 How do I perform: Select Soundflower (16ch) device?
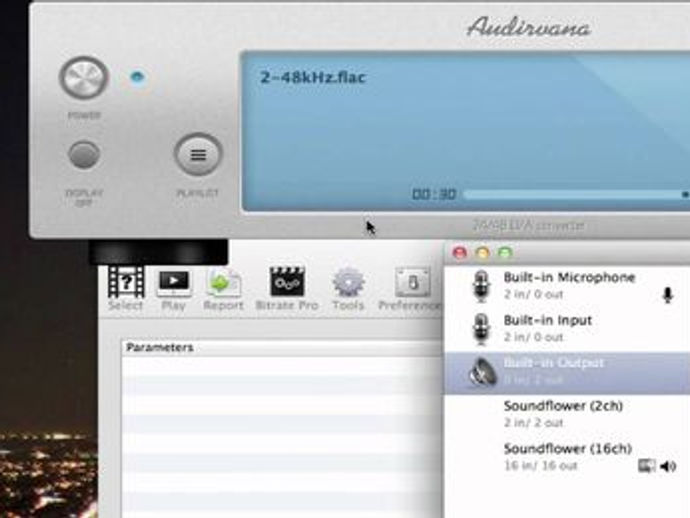point(567,457)
